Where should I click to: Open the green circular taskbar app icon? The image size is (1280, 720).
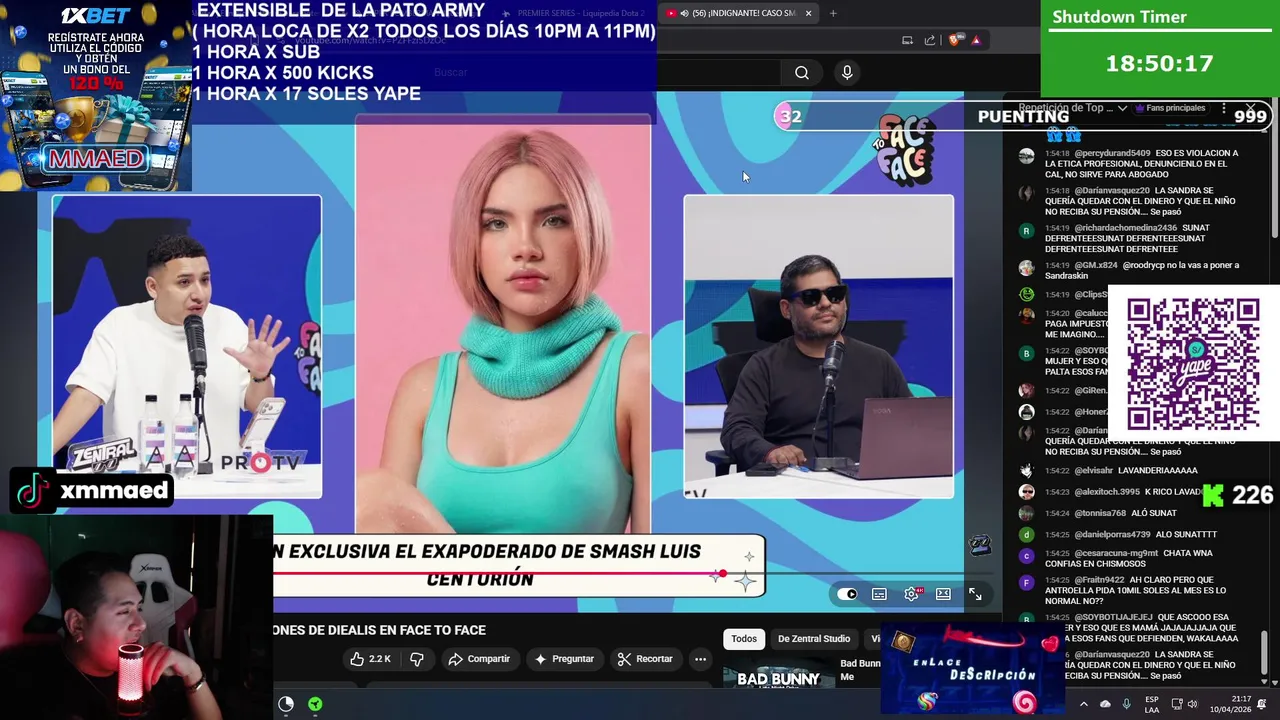(x=315, y=704)
